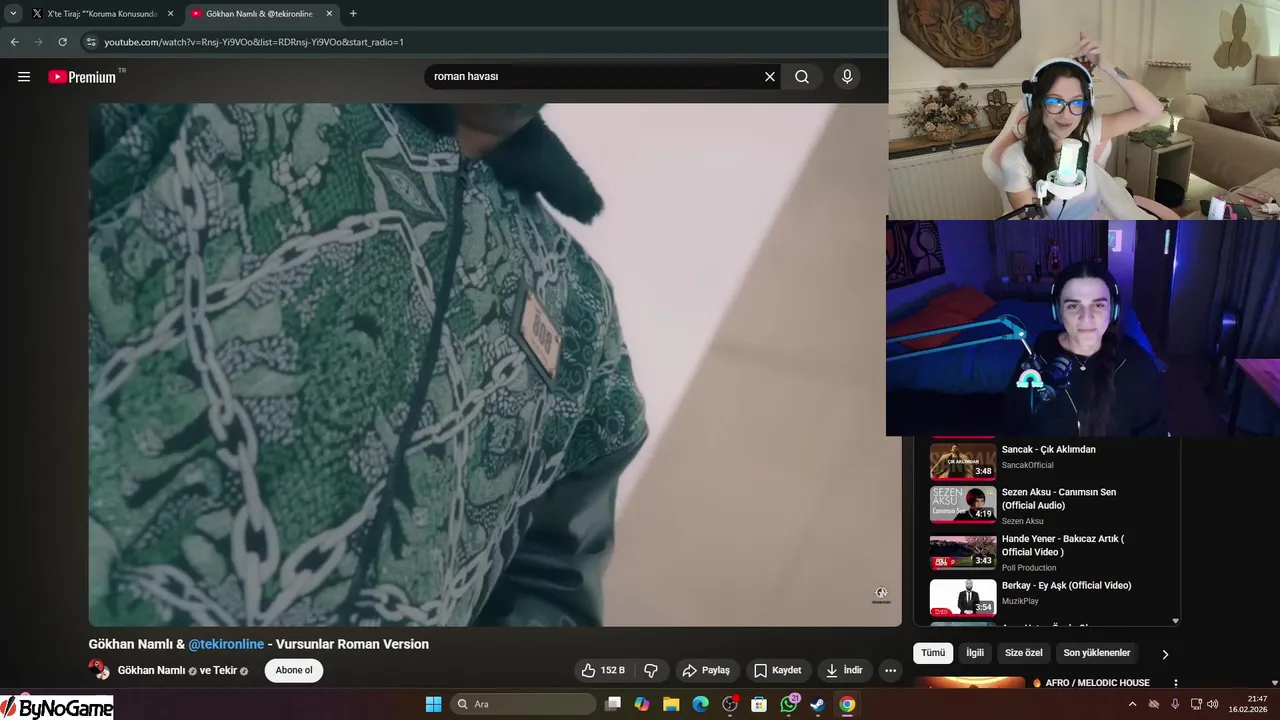Screen dimensions: 1280x720
Task: Open more actions three-dot menu under video
Action: coord(890,670)
